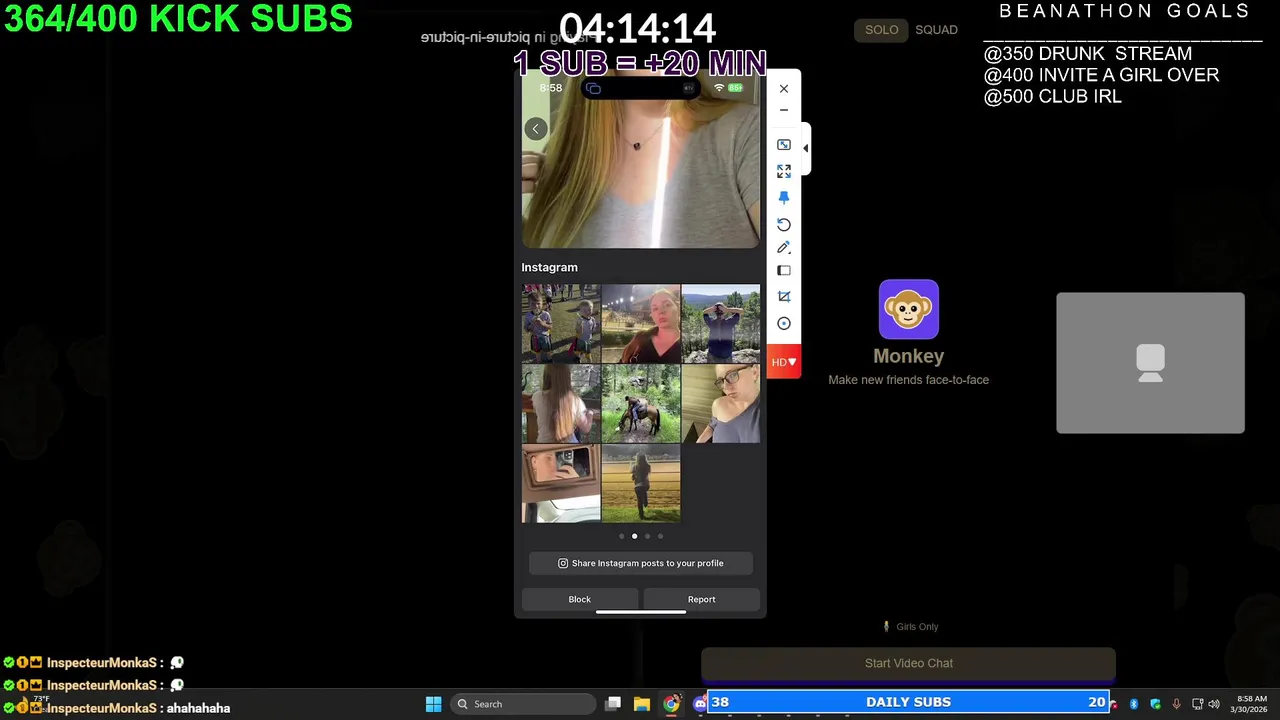Click the InspecteurMonkaS ahahahaha chat message
Viewport: 1280px width, 720px height.
[116, 708]
